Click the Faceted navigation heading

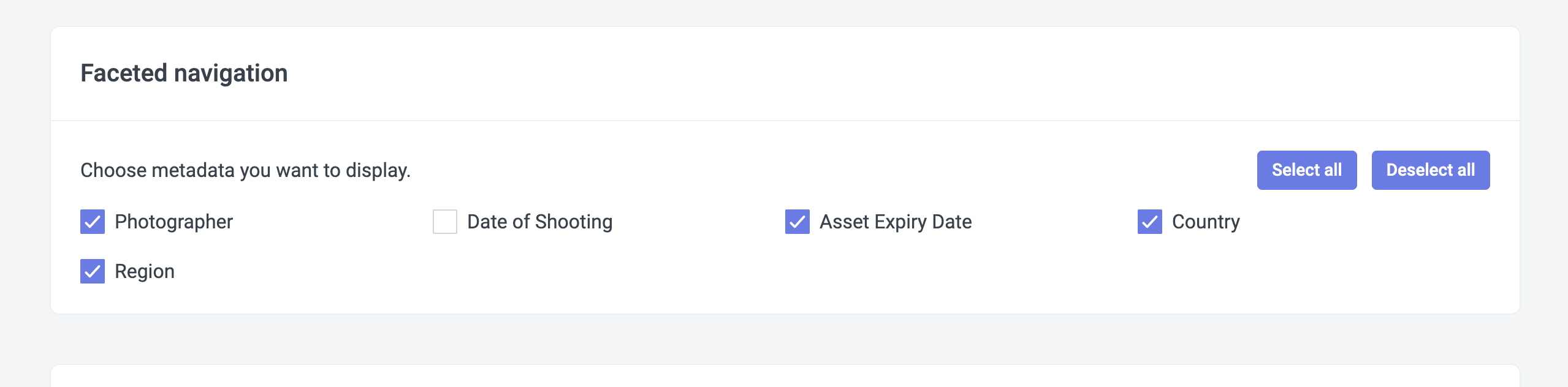[x=184, y=73]
